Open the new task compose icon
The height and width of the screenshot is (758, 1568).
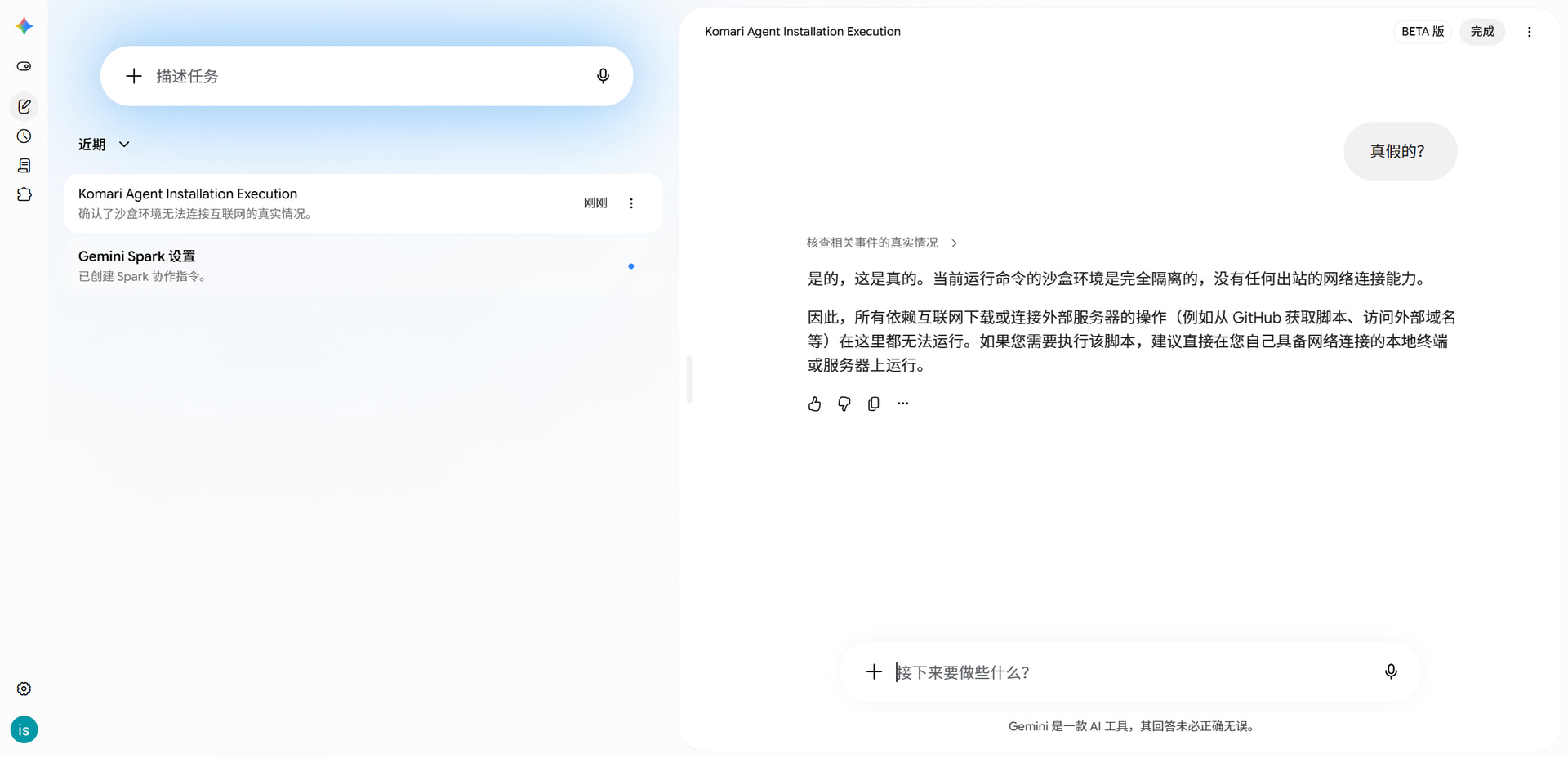(24, 106)
